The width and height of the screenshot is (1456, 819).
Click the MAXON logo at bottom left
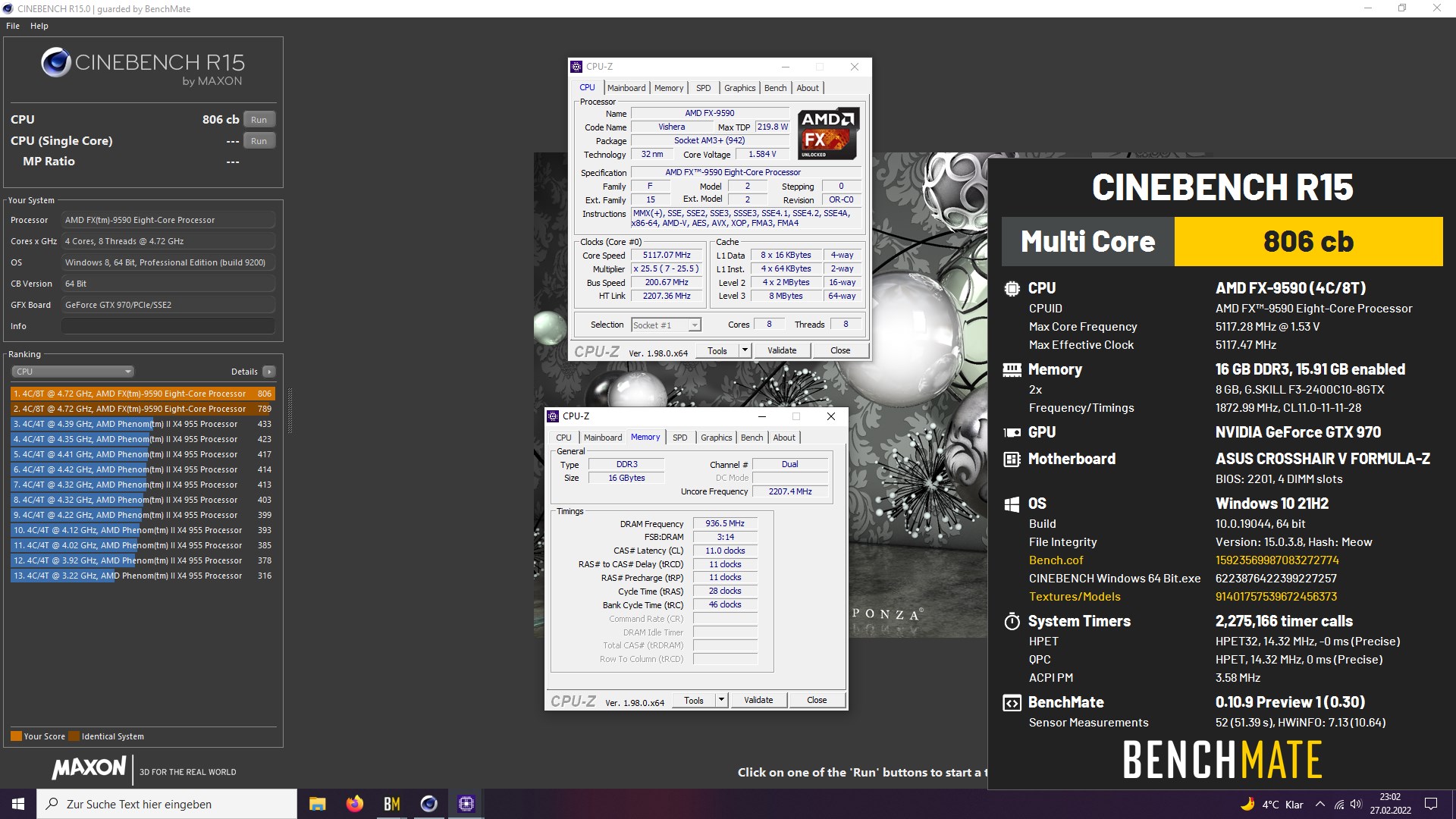coord(89,767)
